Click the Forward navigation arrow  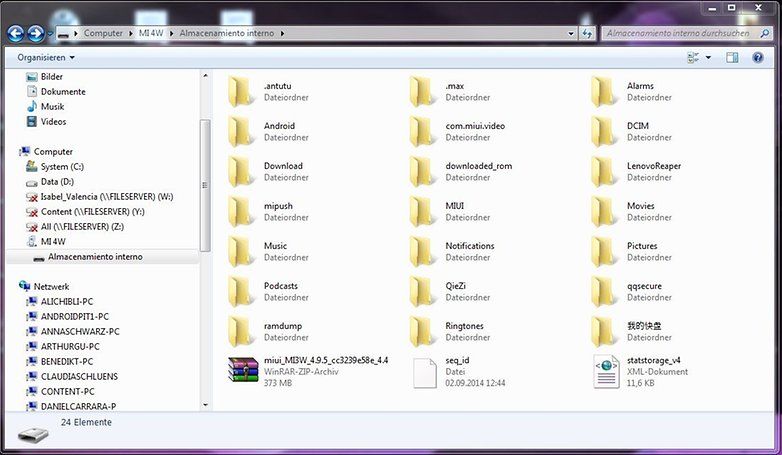[35, 33]
